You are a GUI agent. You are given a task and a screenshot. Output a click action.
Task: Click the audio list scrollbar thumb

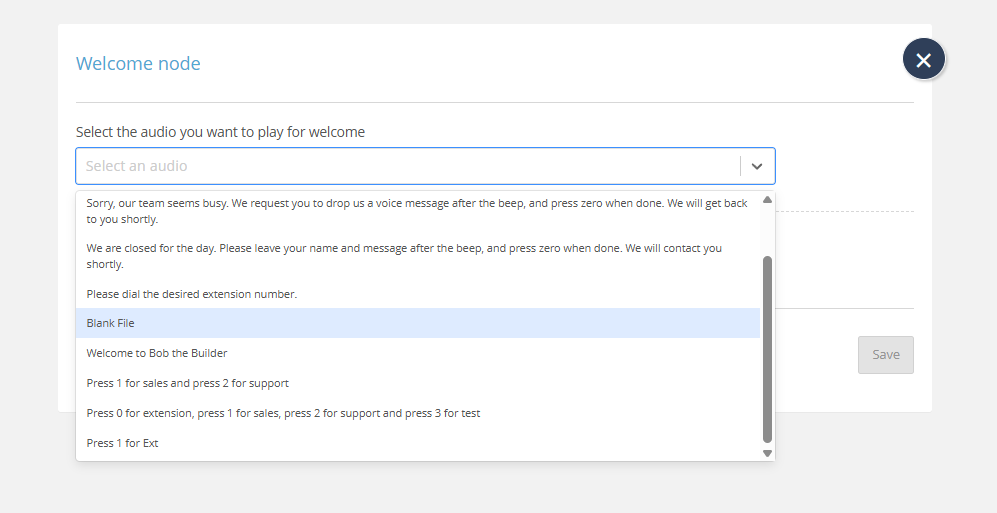[767, 348]
